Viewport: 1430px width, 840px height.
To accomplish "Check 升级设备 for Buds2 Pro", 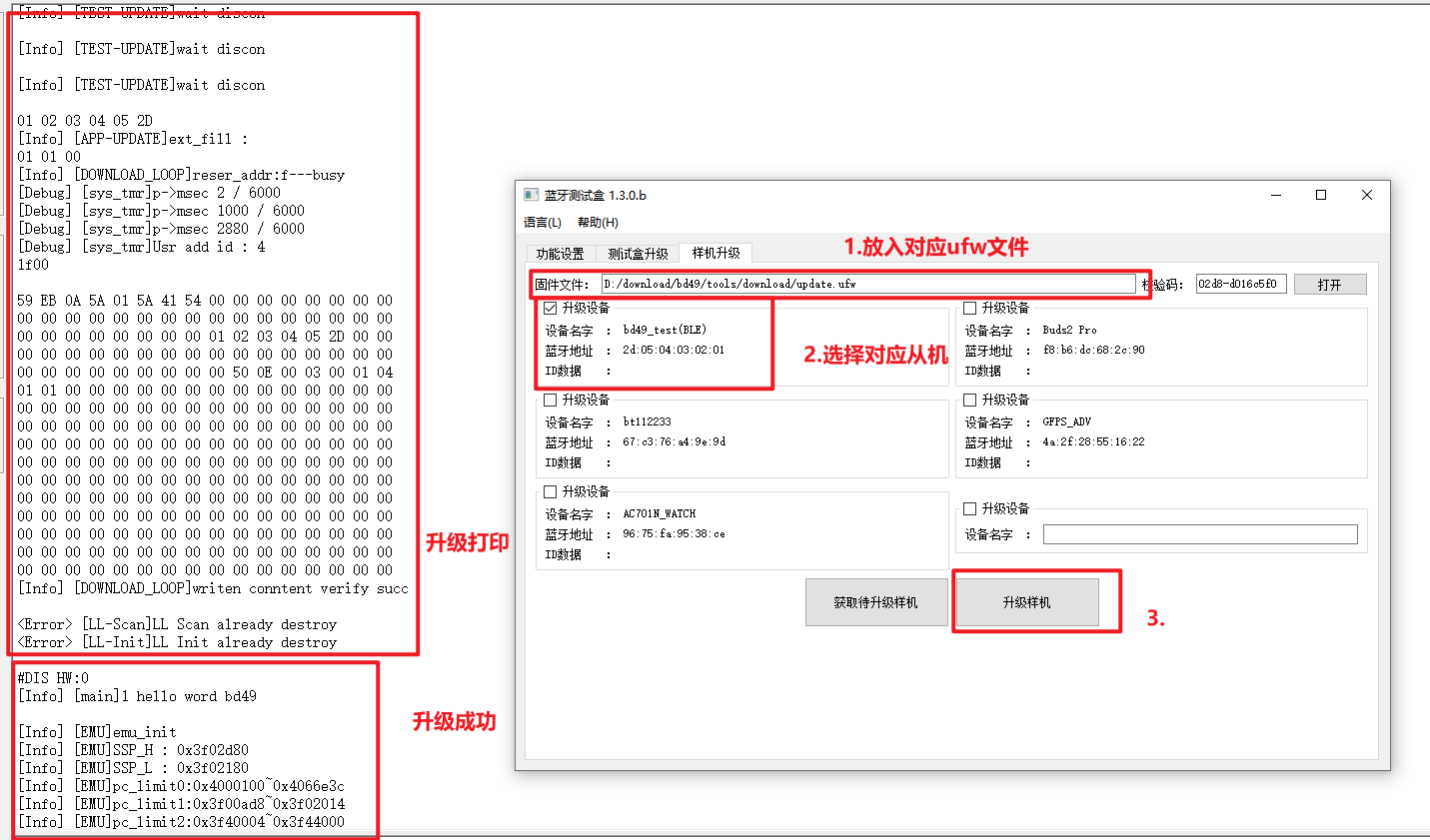I will (969, 308).
